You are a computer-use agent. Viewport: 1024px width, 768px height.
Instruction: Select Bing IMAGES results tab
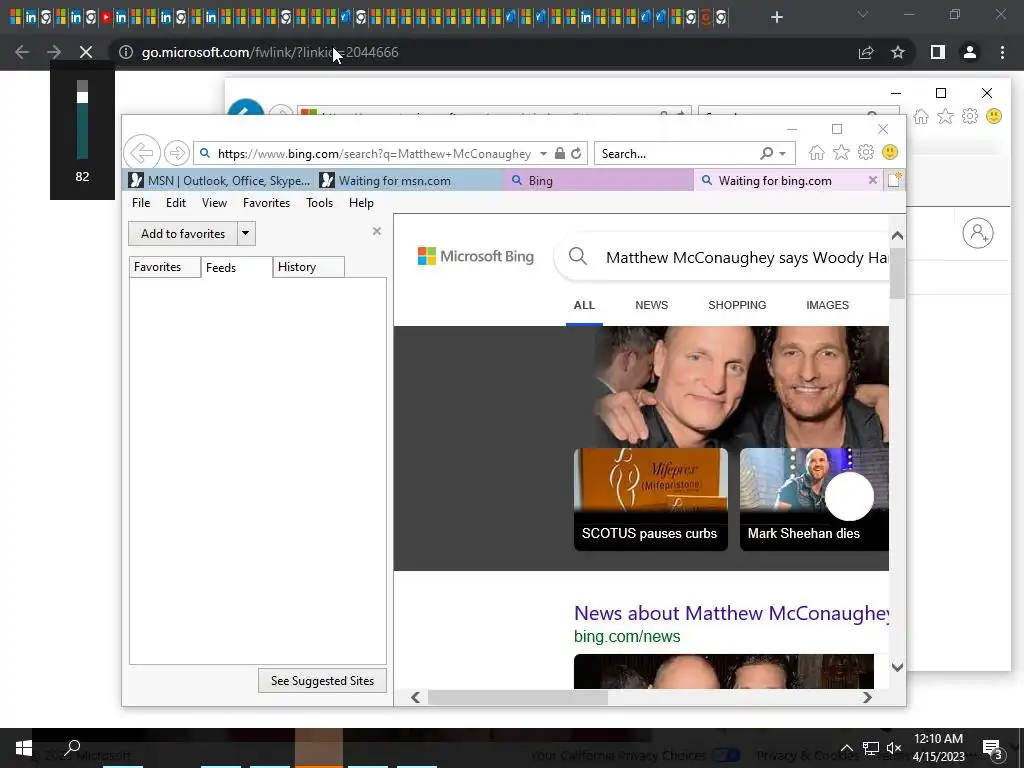[827, 305]
